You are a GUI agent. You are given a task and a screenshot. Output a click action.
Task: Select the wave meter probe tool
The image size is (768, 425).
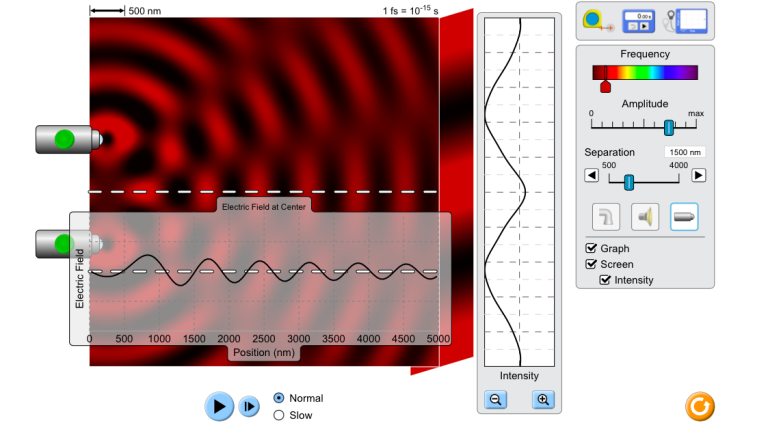[686, 22]
